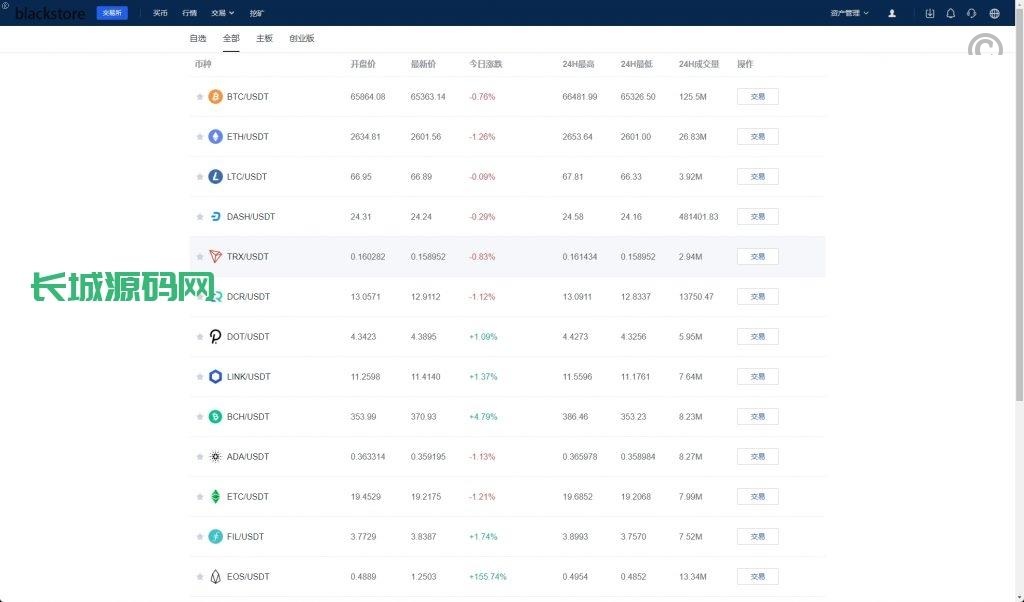Favorite the BTC/USDT pair with star

[x=200, y=97]
